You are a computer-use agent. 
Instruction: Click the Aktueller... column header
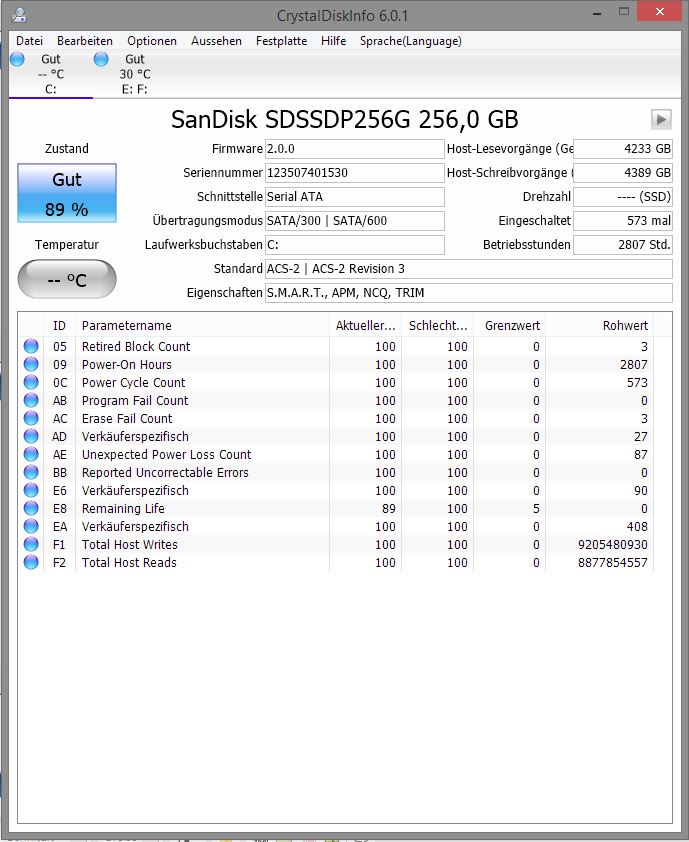pyautogui.click(x=365, y=325)
